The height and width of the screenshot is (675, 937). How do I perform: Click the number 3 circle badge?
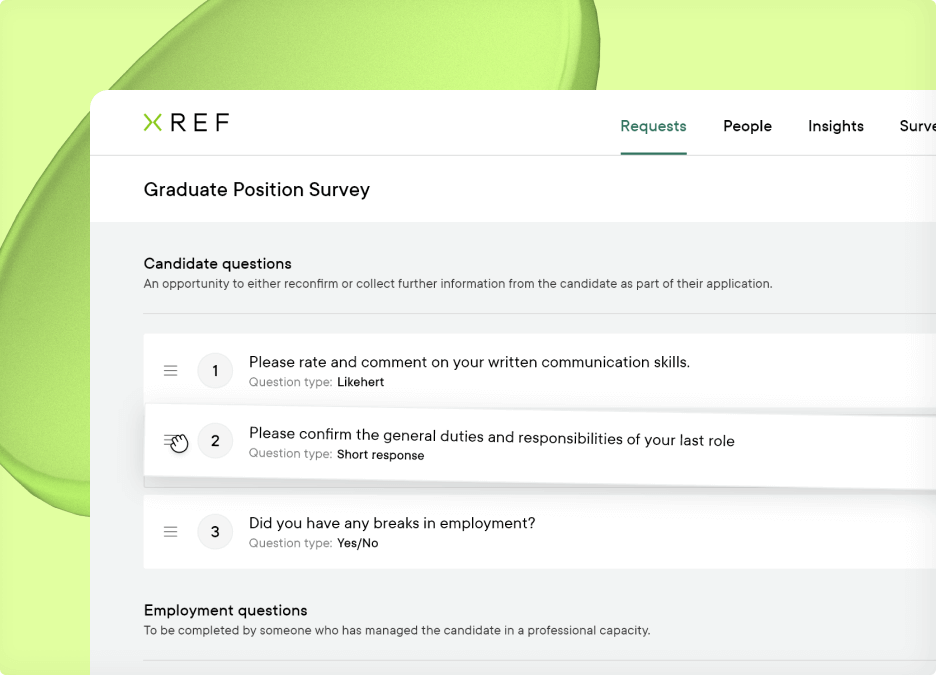point(215,531)
